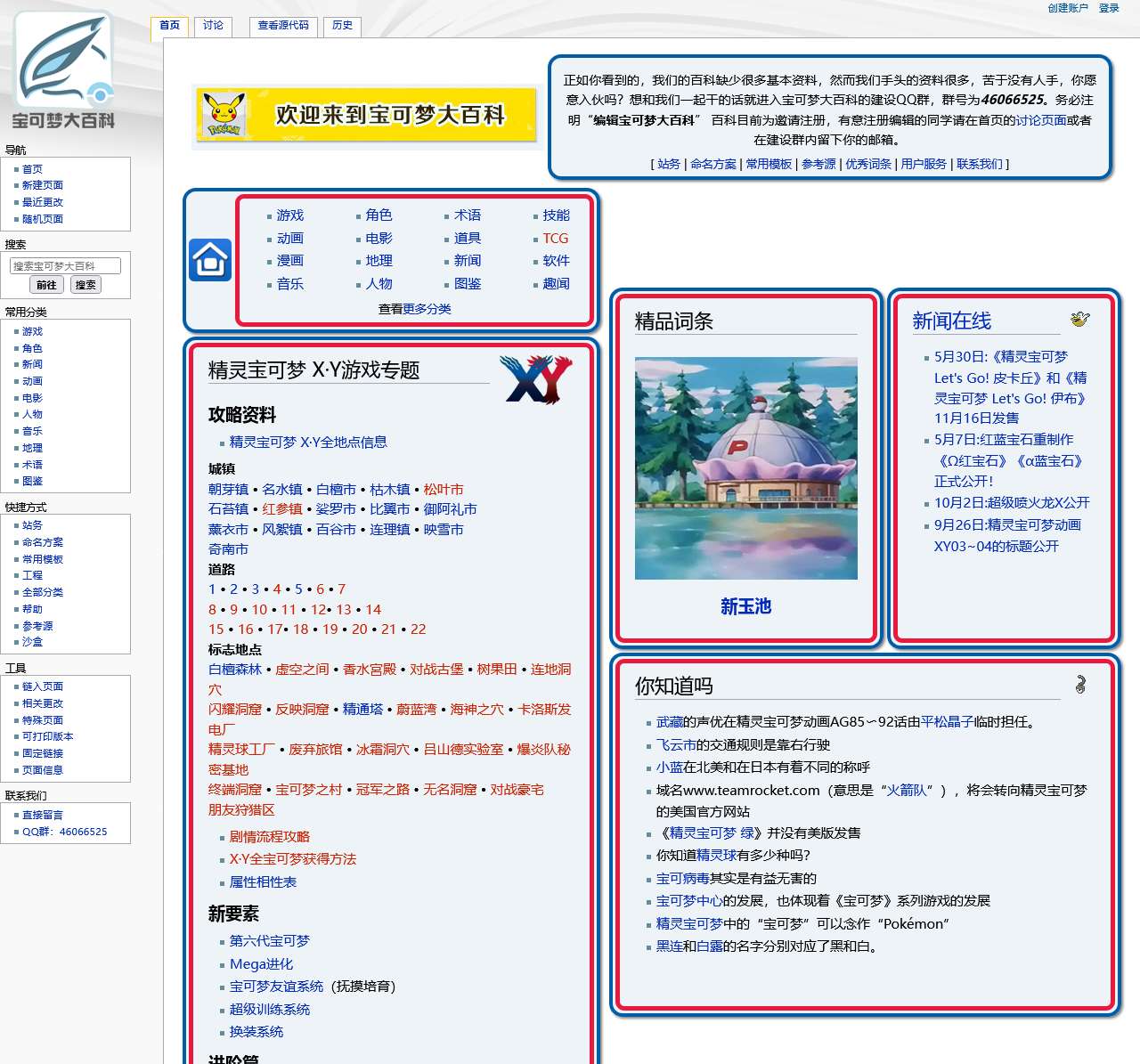
Task: Open Mega进化 link
Action: 261,964
